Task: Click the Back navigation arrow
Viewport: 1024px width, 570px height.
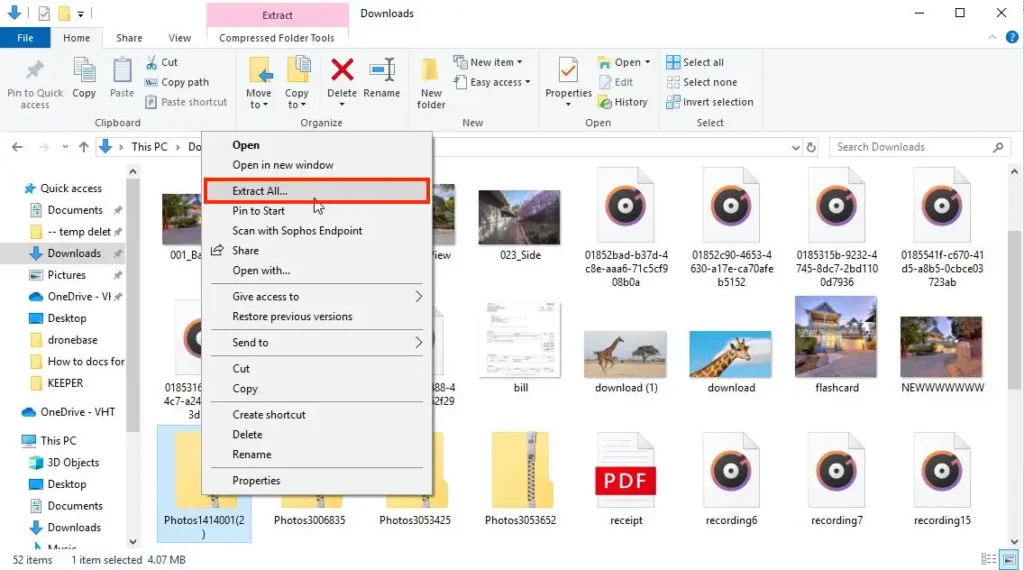Action: pyautogui.click(x=18, y=147)
